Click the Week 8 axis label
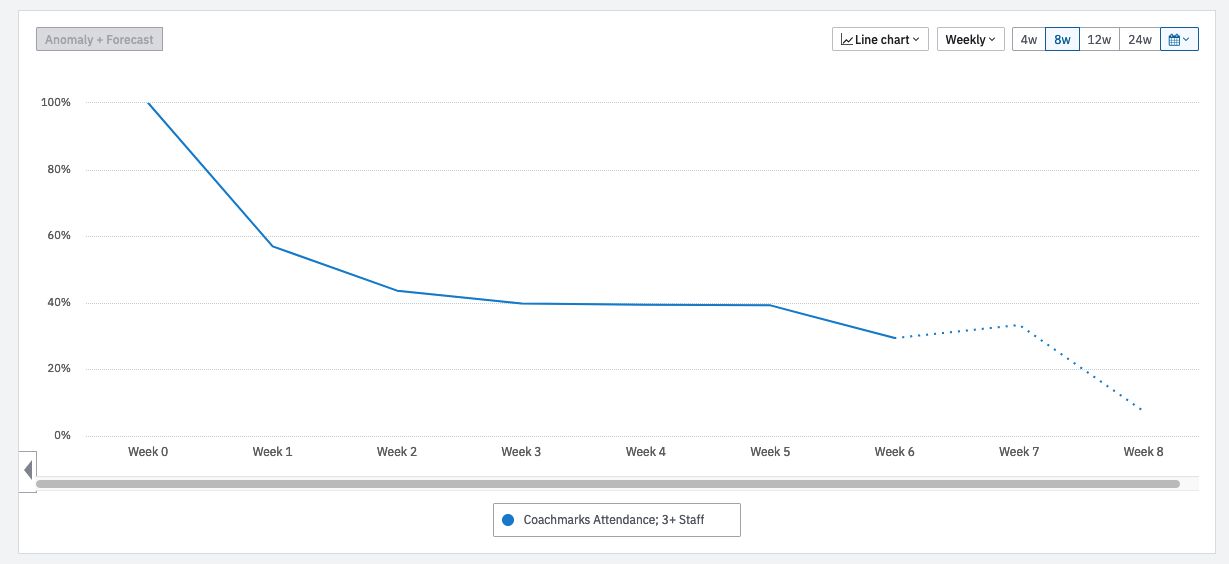Screen dimensions: 1229x564 click(1144, 452)
